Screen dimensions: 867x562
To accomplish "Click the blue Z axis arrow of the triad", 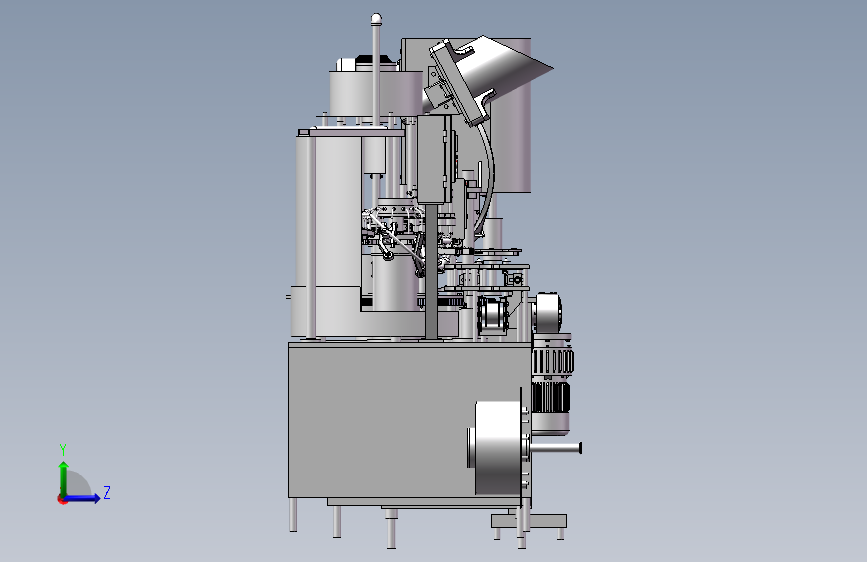I will coord(83,498).
